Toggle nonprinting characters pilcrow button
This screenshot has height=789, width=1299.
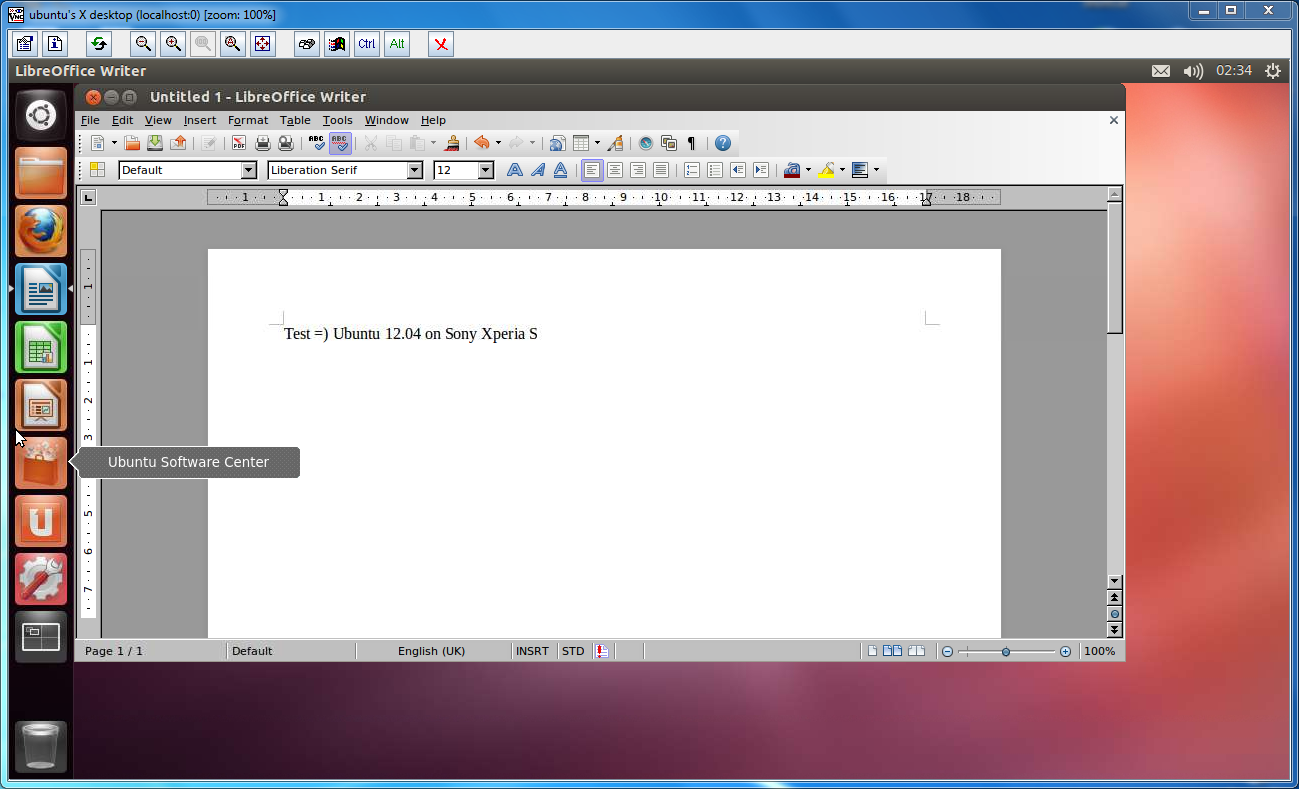(x=691, y=143)
